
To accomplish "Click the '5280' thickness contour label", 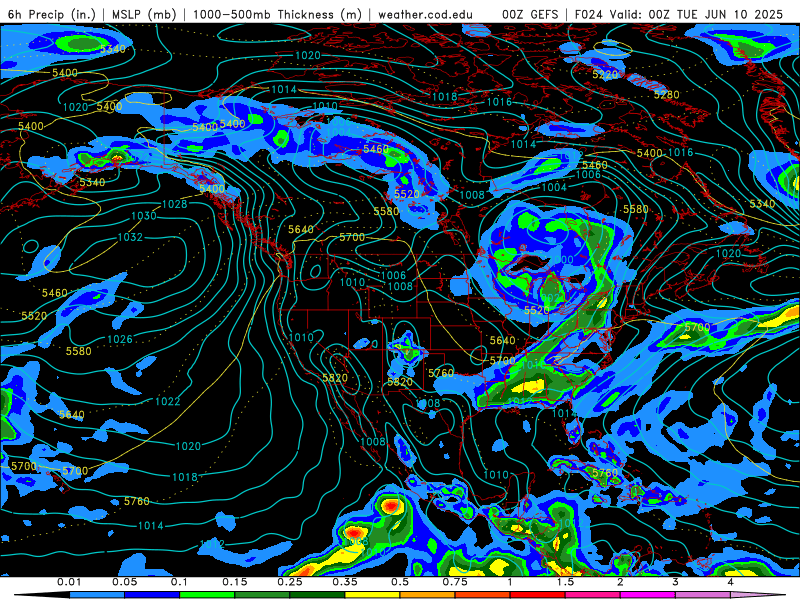I will coord(667,95).
